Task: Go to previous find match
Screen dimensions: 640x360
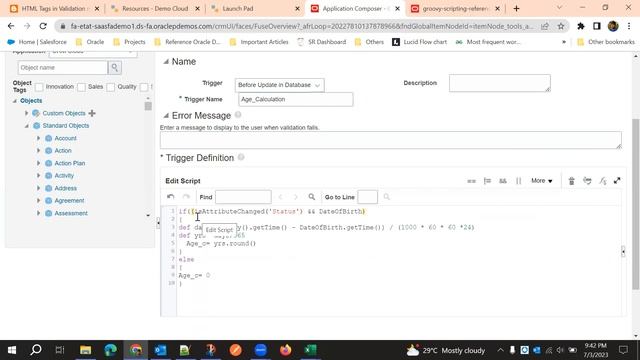Action: [280, 197]
